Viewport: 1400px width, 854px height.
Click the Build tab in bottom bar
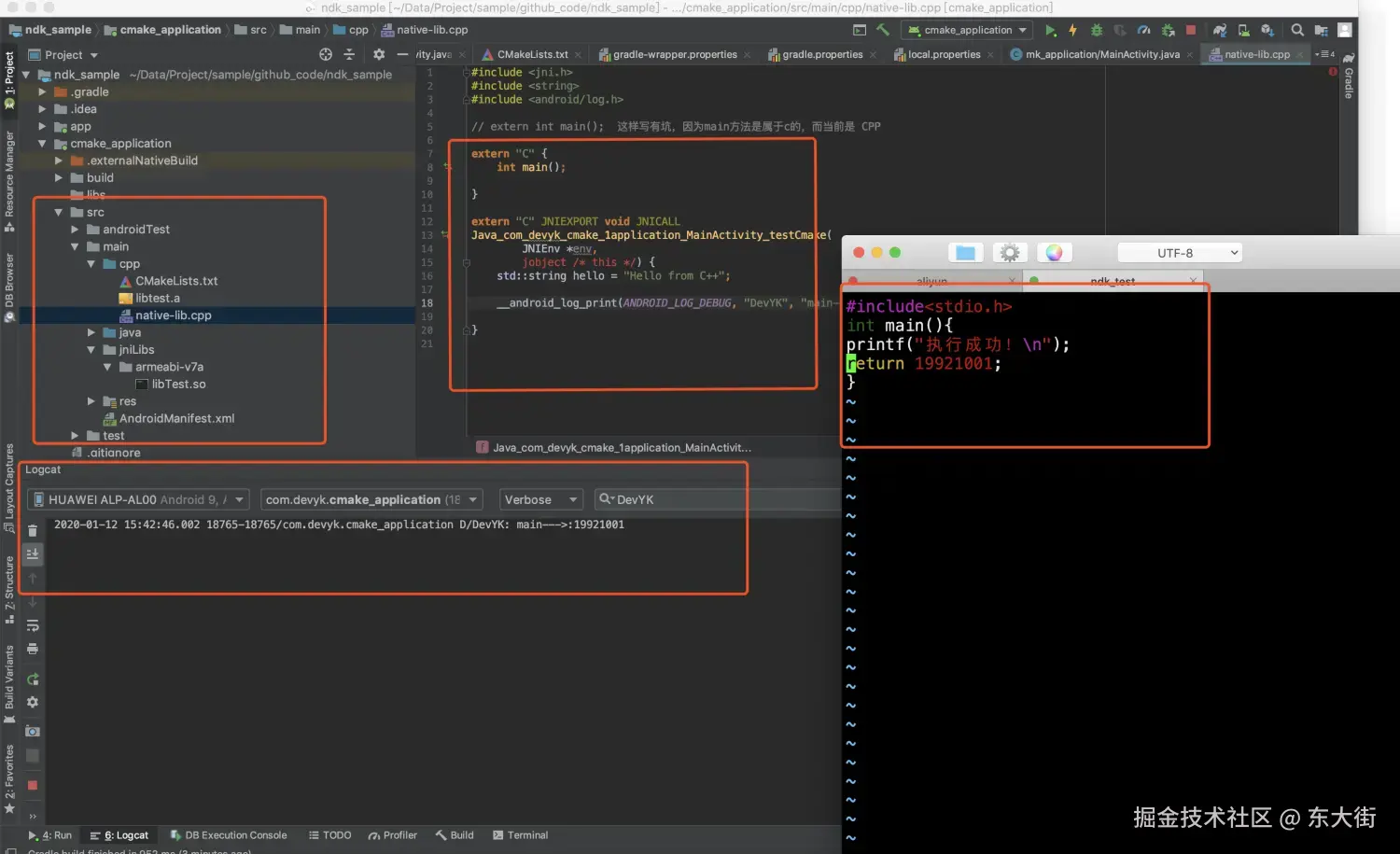(455, 835)
